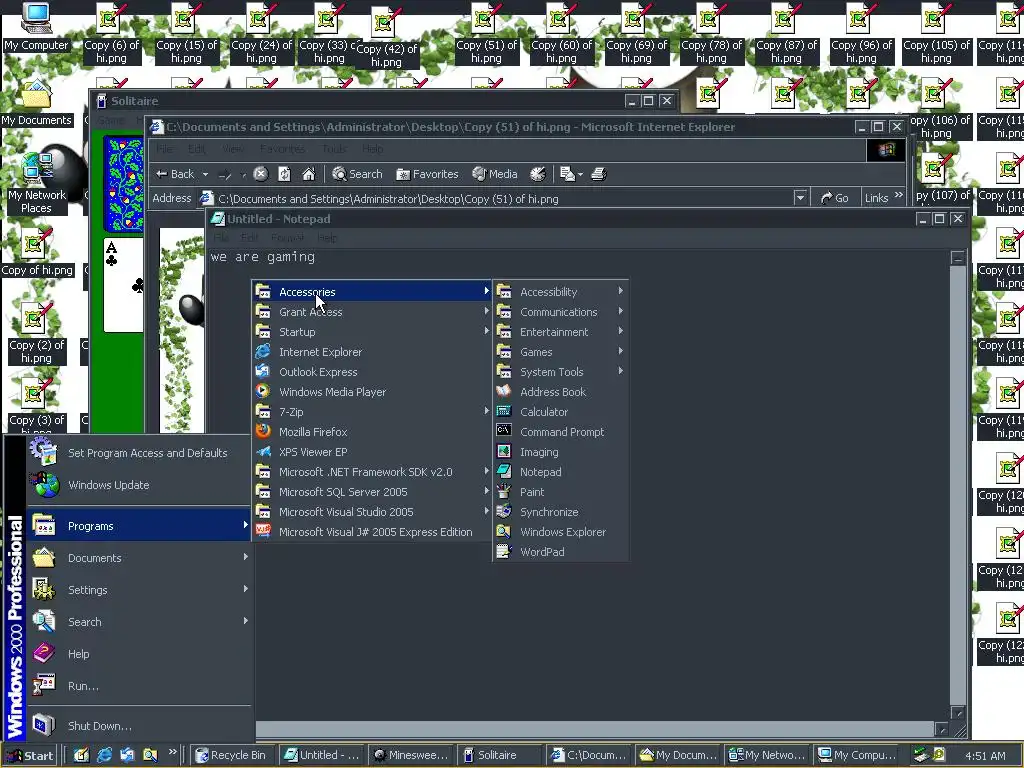Viewport: 1024px width, 768px height.
Task: Open Internet Explorer from Programs menu
Action: [372, 352]
